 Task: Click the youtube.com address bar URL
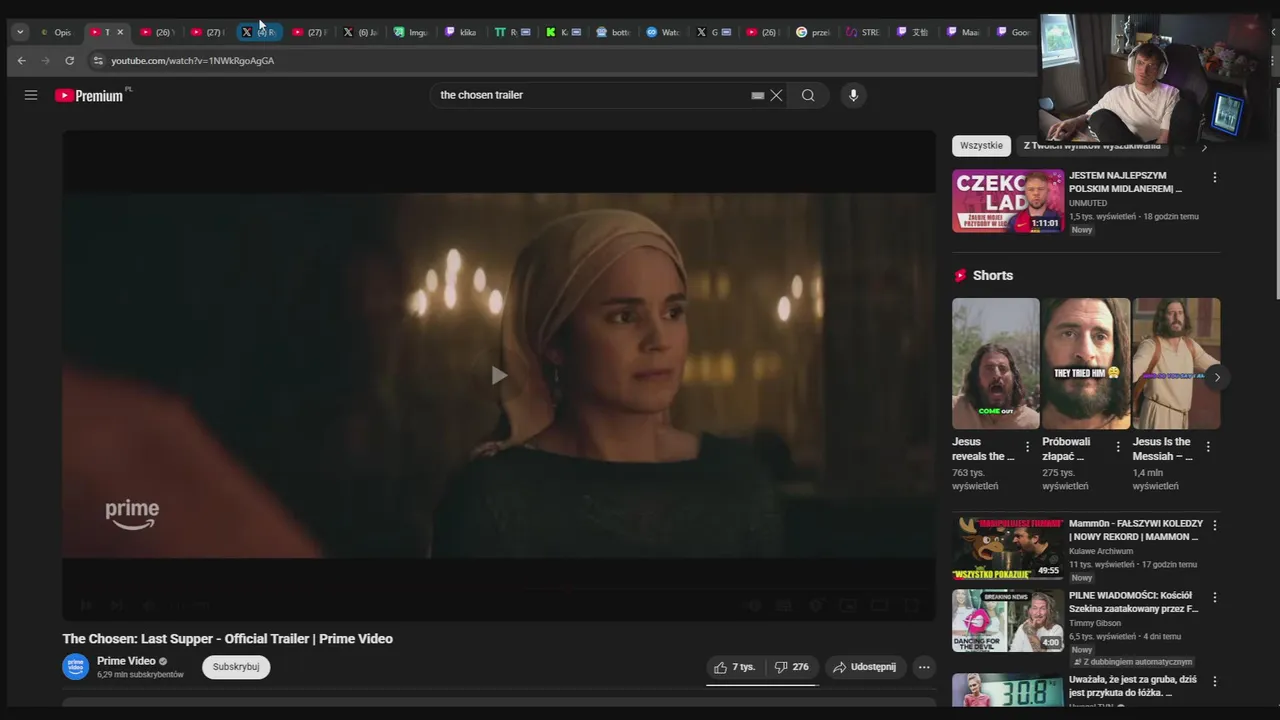click(192, 61)
